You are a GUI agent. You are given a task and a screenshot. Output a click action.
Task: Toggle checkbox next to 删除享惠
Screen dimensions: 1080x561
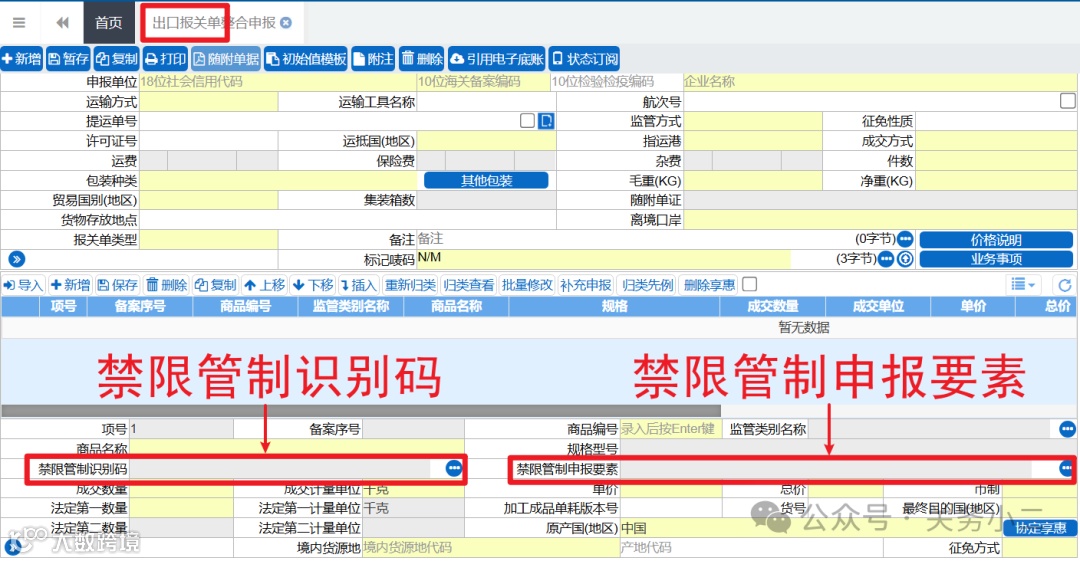pyautogui.click(x=750, y=284)
